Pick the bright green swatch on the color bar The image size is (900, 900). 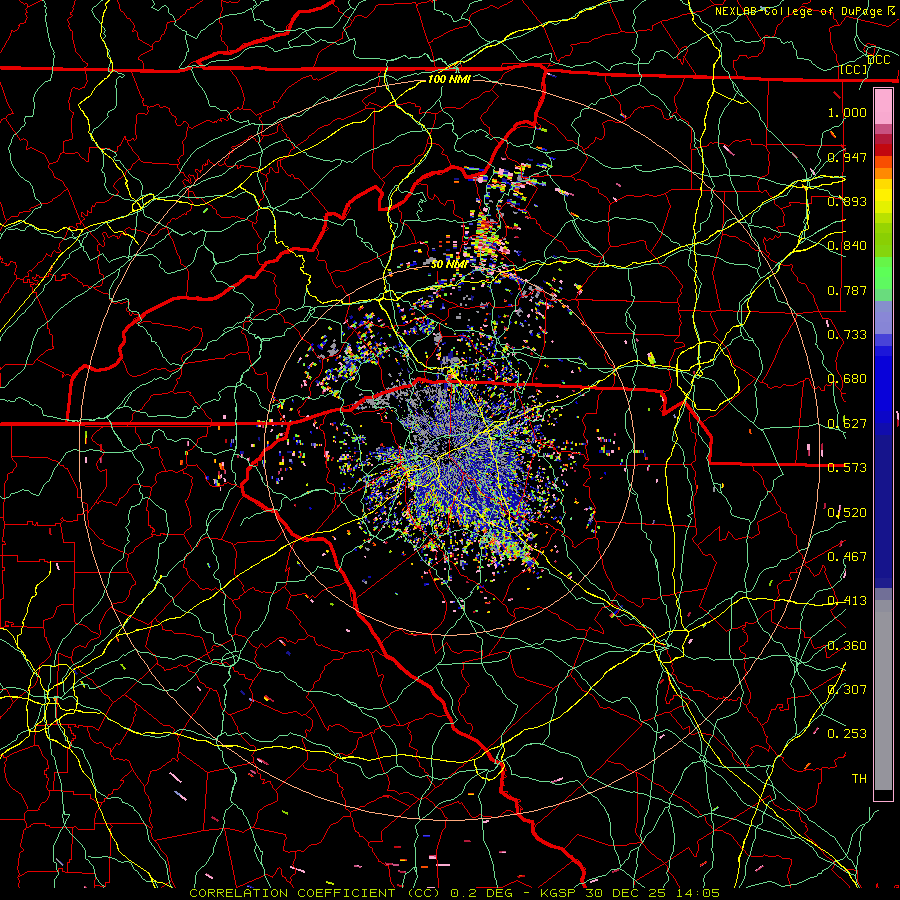tap(883, 273)
